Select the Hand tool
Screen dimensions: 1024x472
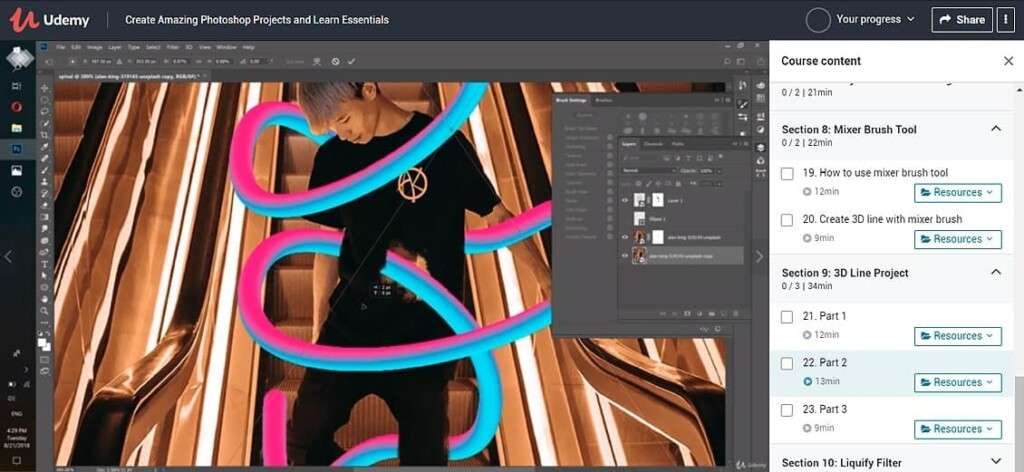click(44, 299)
